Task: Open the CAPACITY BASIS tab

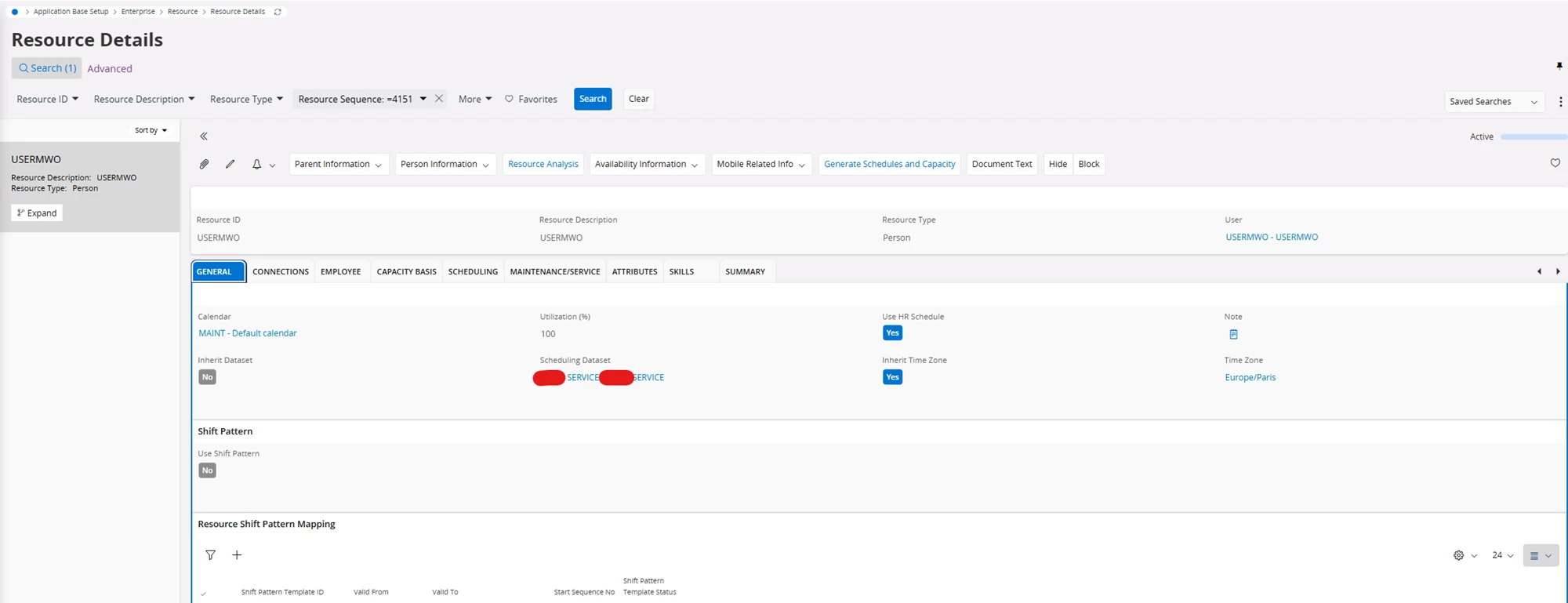Action: (x=406, y=271)
